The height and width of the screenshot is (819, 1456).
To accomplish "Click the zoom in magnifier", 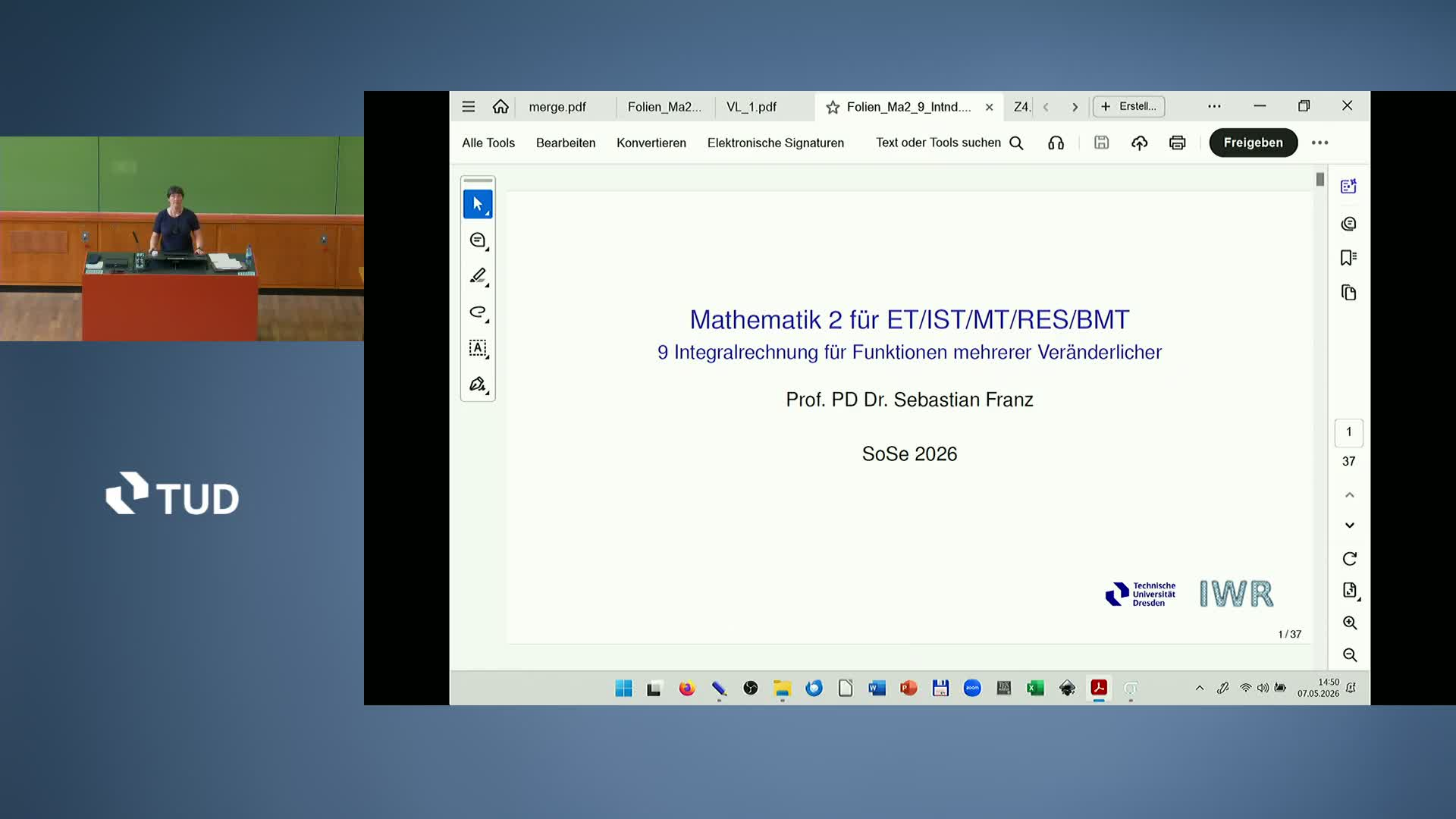I will point(1349,623).
